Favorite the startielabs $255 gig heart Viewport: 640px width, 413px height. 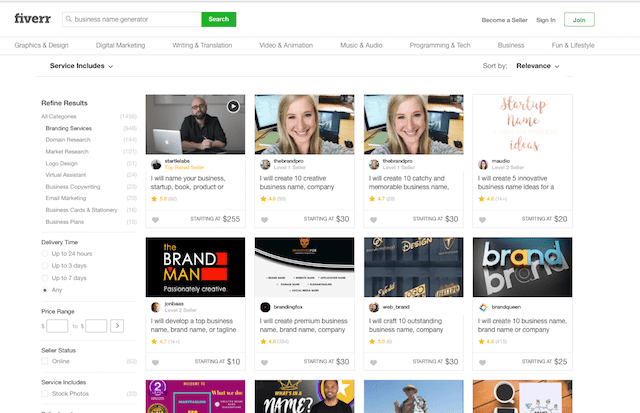[156, 220]
